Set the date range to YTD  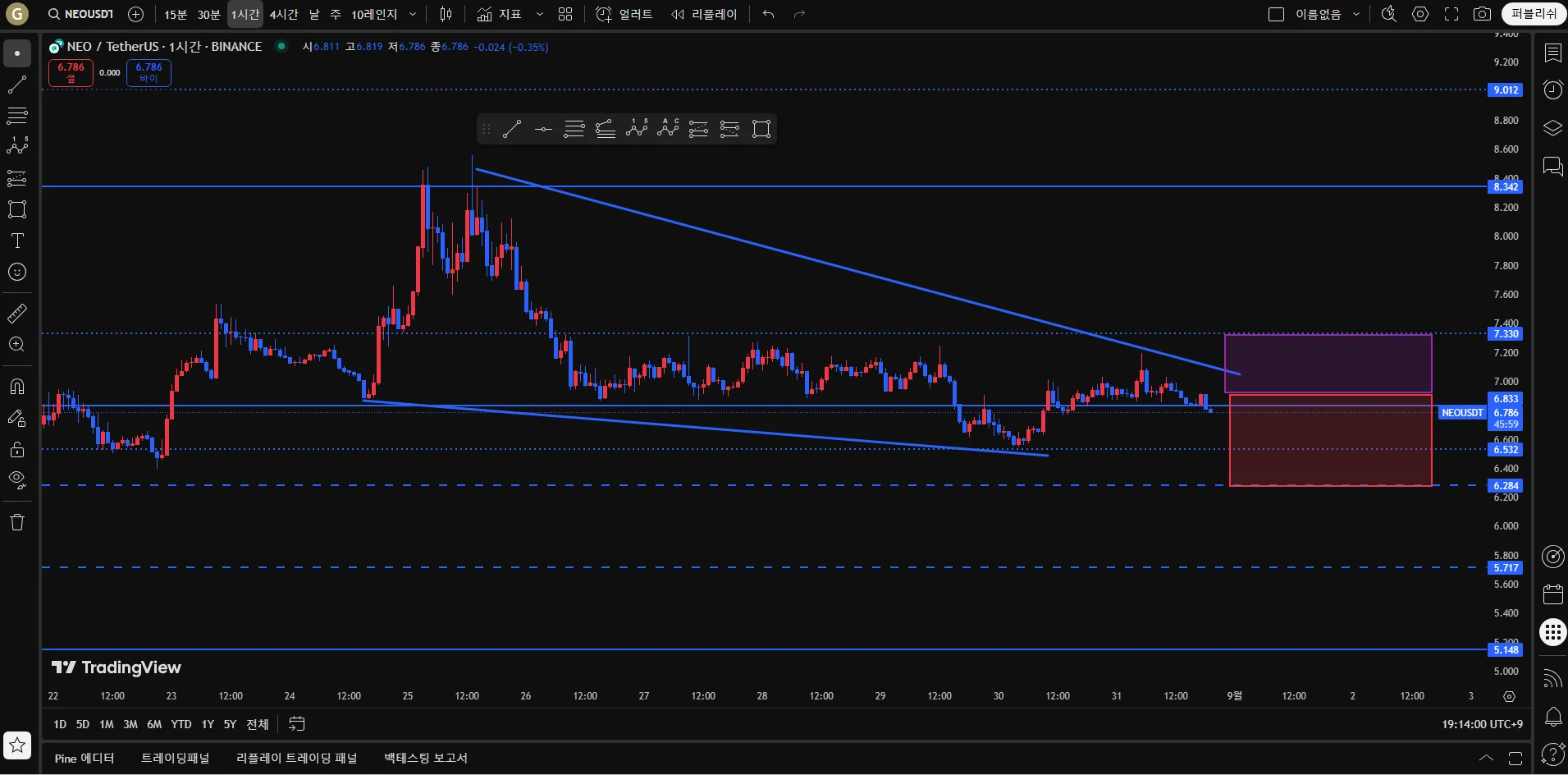point(181,724)
